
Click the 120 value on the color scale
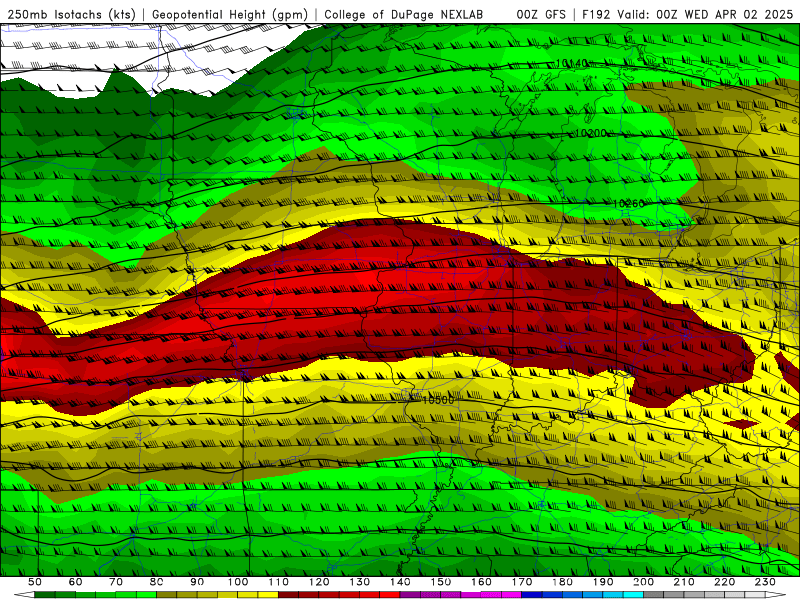[x=319, y=582]
